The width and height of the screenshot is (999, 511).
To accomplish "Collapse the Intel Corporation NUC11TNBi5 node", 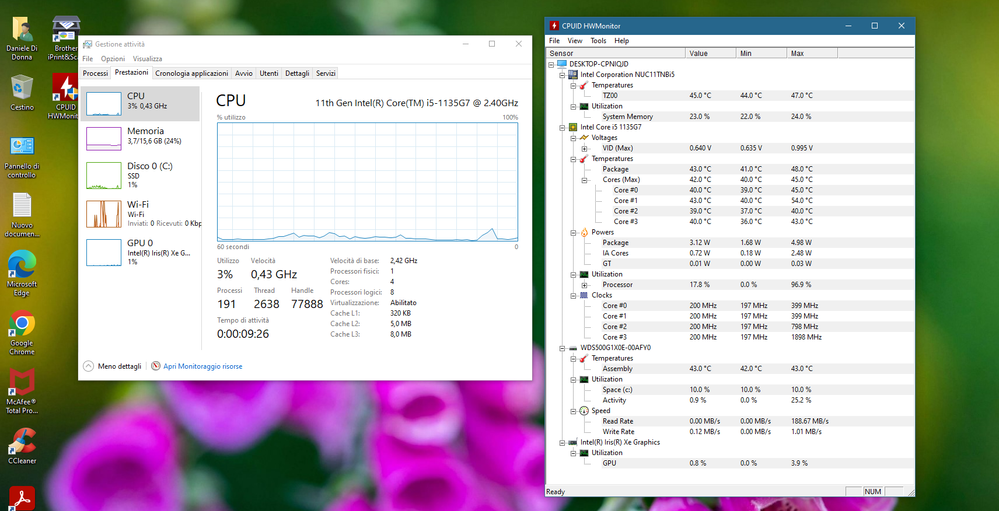I will pyautogui.click(x=562, y=75).
